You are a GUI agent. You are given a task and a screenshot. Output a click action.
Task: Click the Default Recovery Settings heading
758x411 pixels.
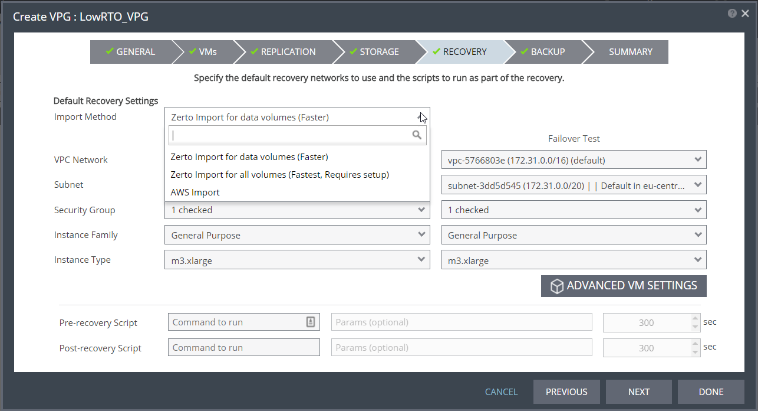coord(106,101)
